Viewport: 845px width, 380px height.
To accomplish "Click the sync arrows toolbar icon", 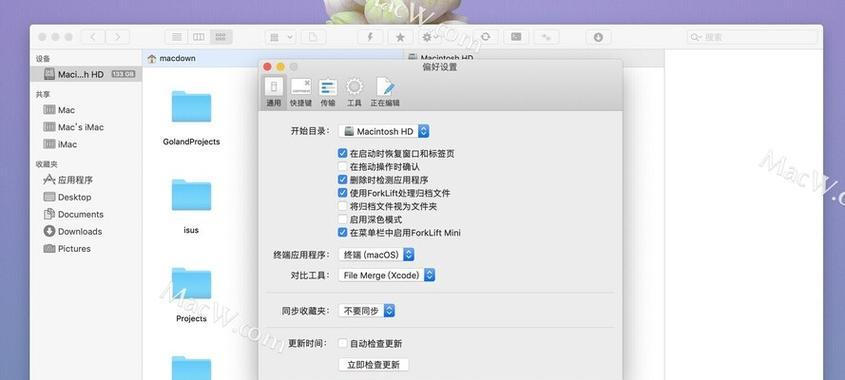I will pos(486,37).
